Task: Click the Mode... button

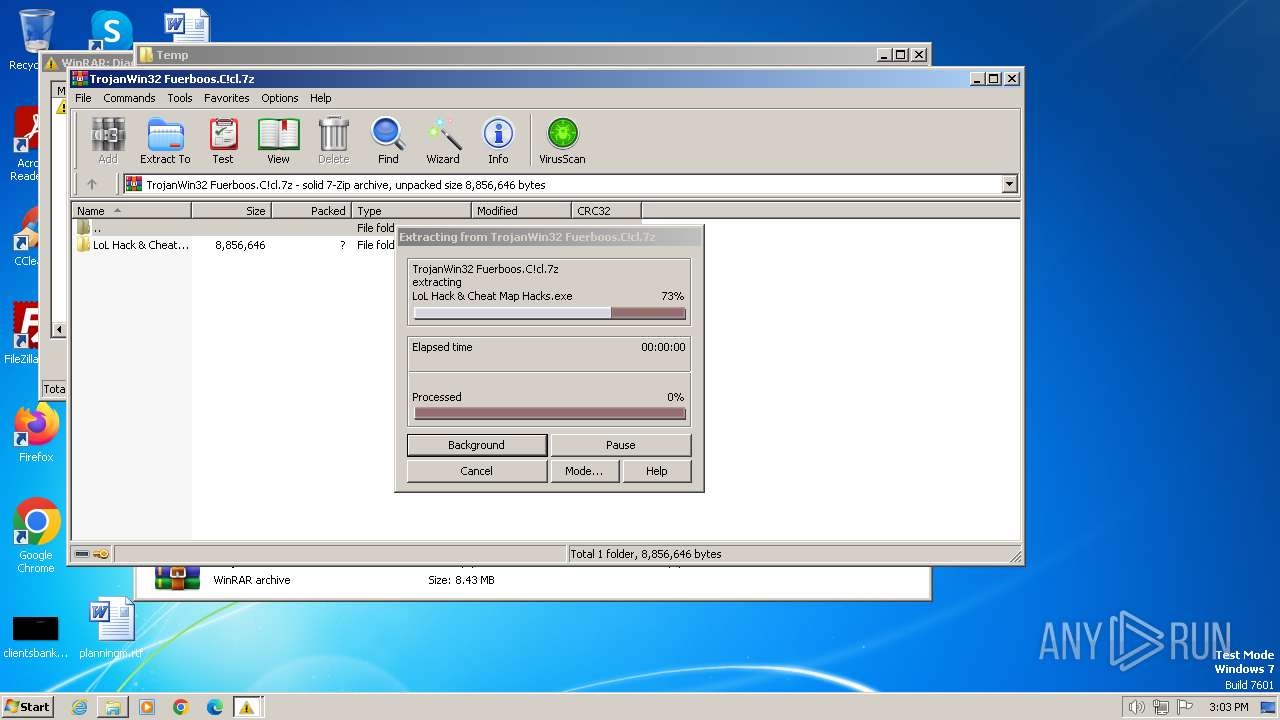Action: [x=584, y=471]
